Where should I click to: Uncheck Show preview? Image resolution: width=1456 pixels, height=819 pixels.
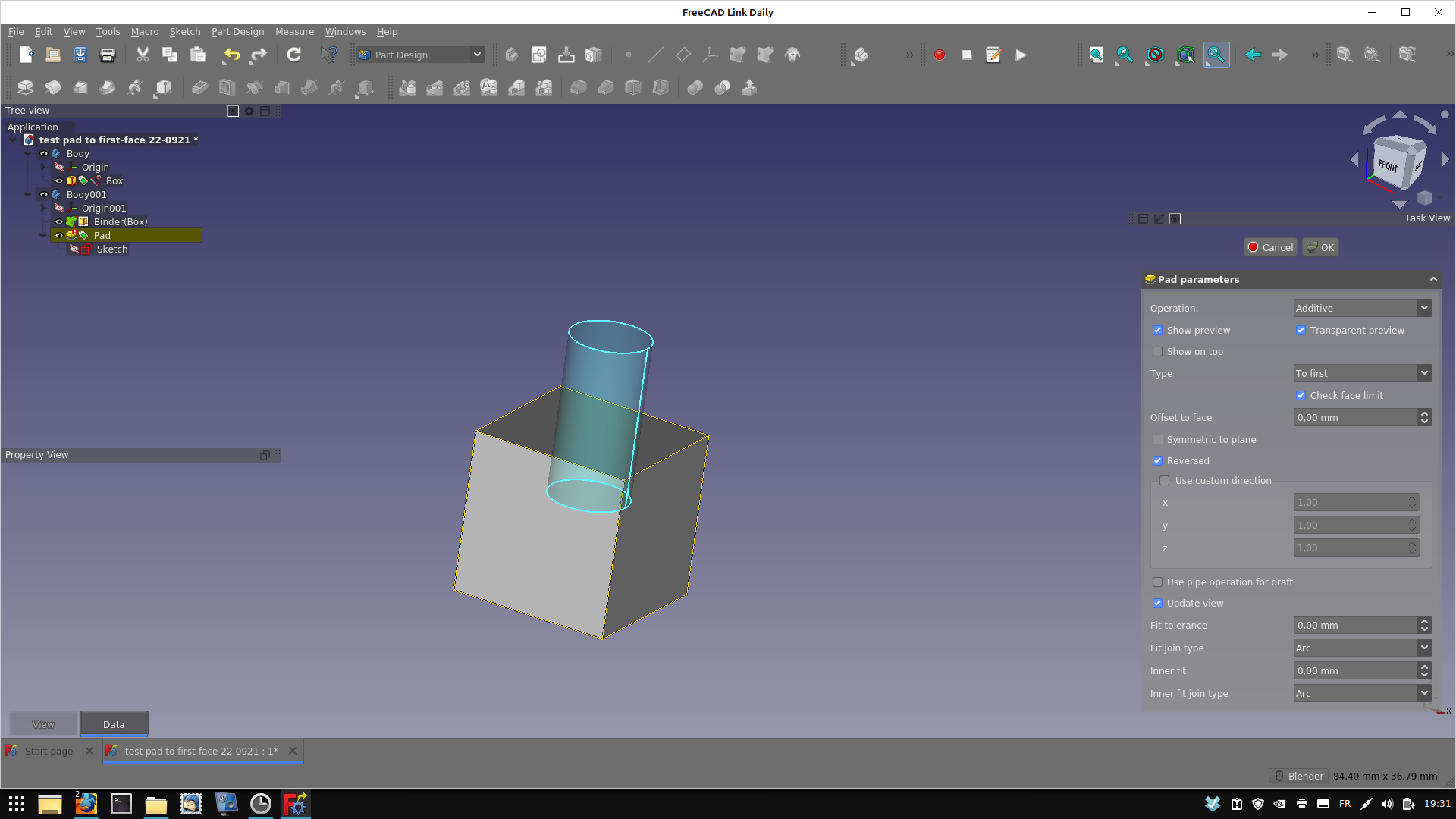(x=1158, y=330)
